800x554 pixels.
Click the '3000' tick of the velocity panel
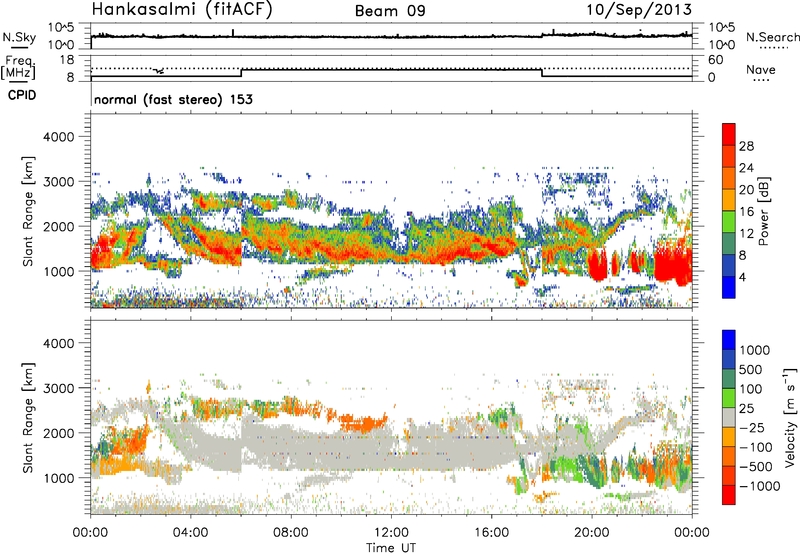(58, 388)
